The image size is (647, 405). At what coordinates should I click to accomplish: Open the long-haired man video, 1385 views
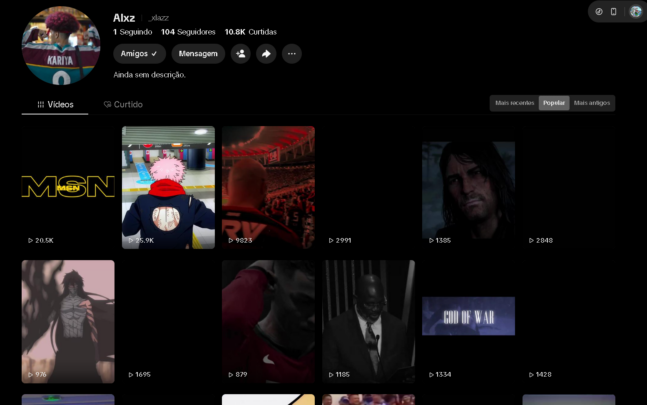(468, 187)
